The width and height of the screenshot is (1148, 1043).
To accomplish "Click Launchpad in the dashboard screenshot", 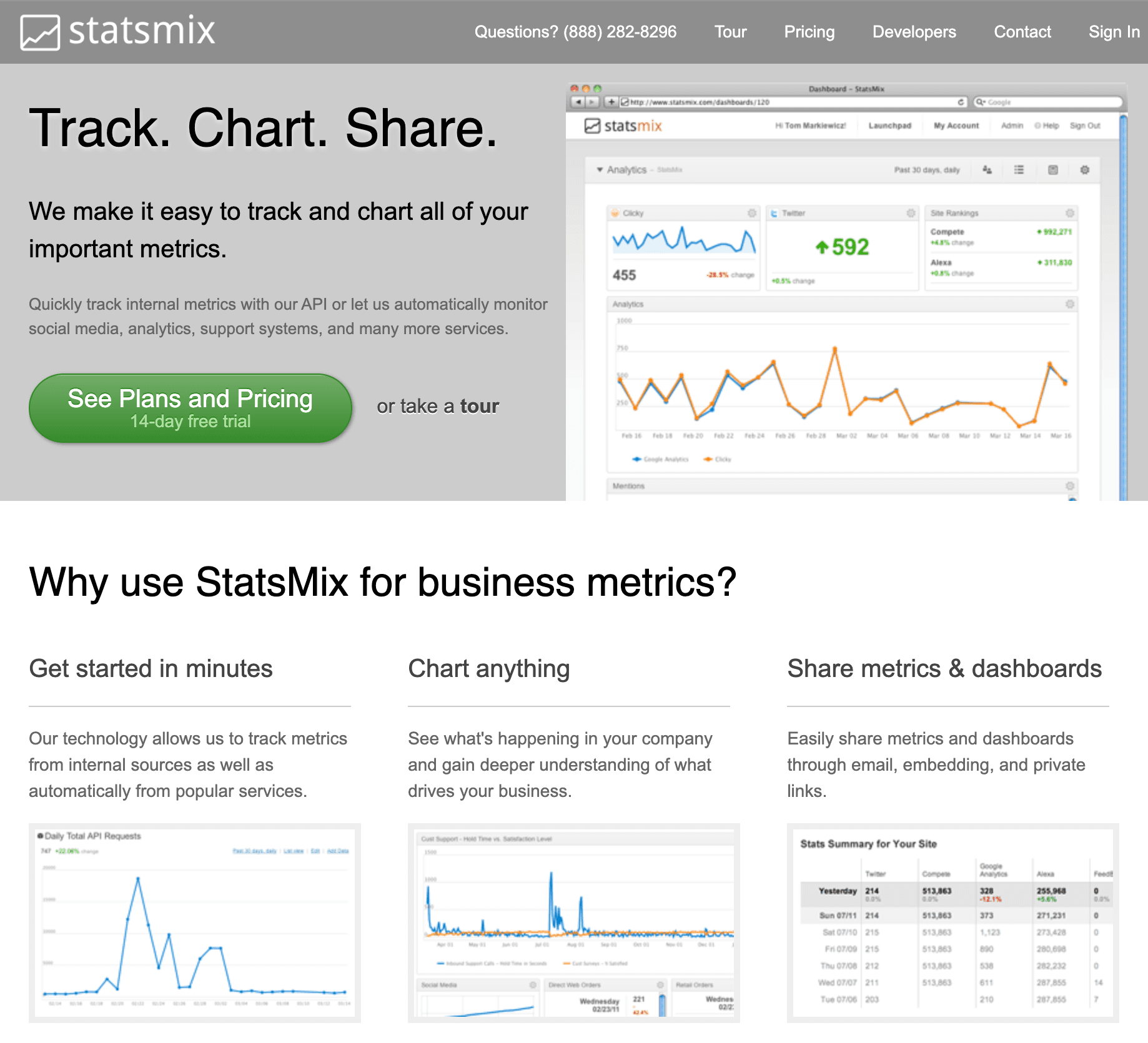I will (x=889, y=126).
